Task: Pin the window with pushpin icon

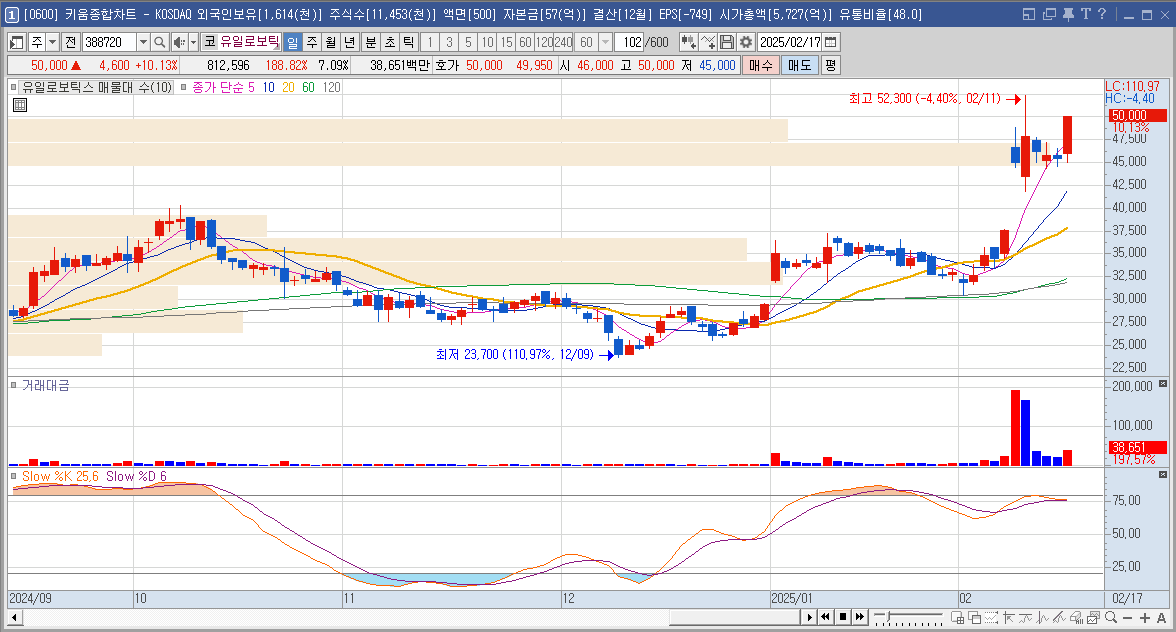Action: pyautogui.click(x=1069, y=14)
